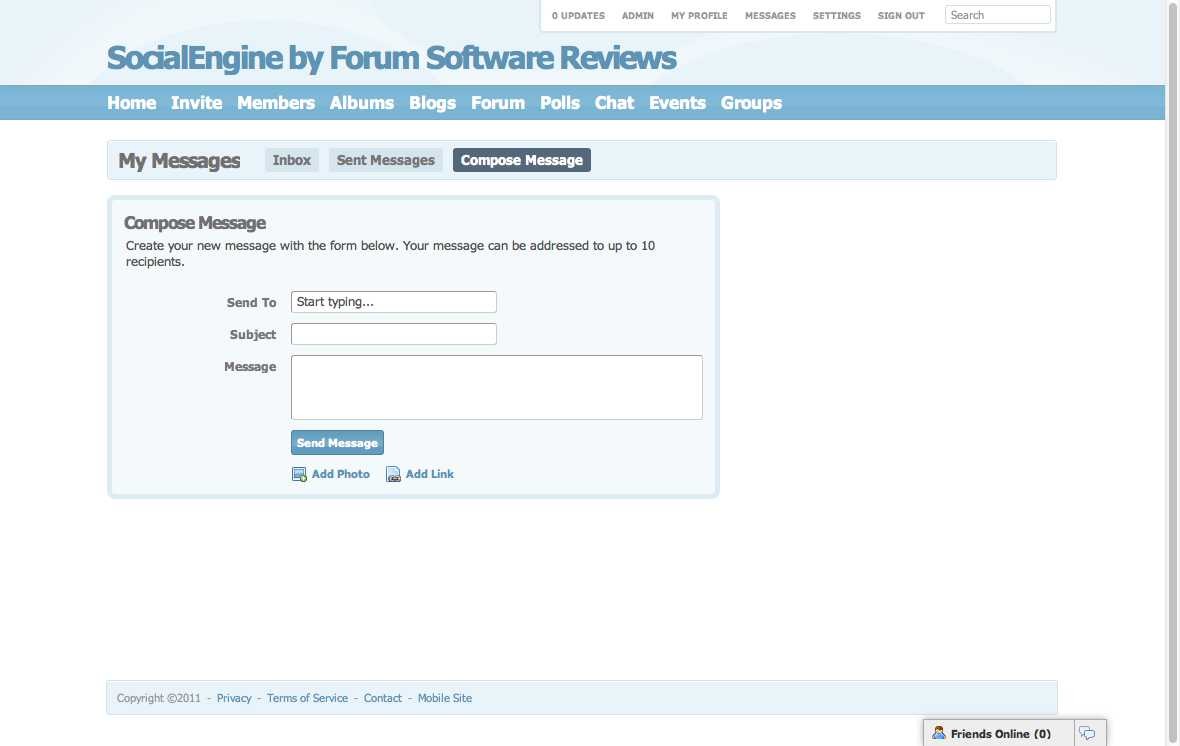Go to Home in main navigation

[x=132, y=103]
